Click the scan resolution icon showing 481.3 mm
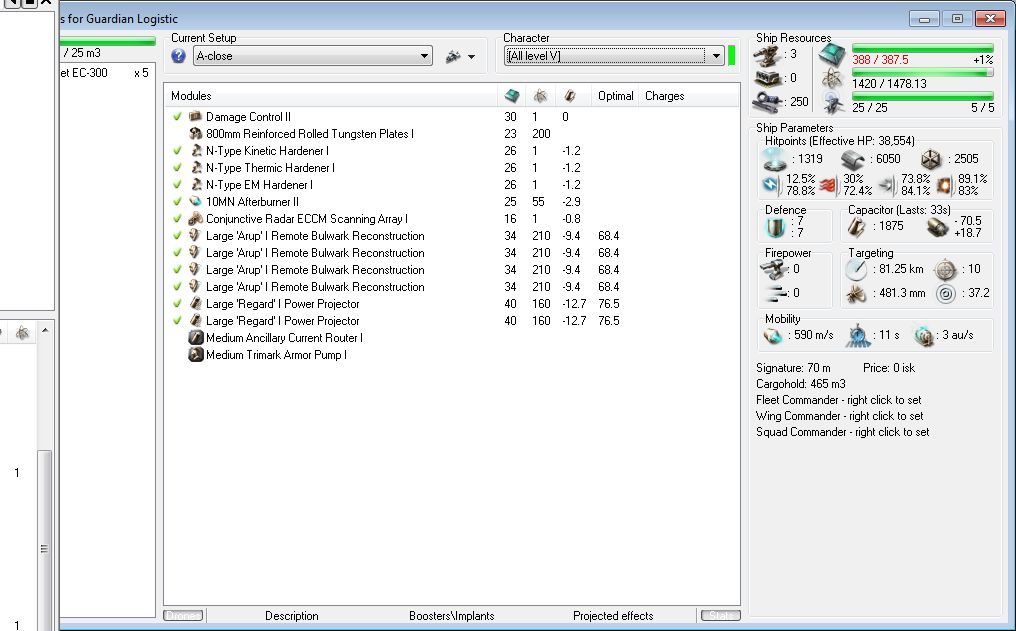 point(857,293)
